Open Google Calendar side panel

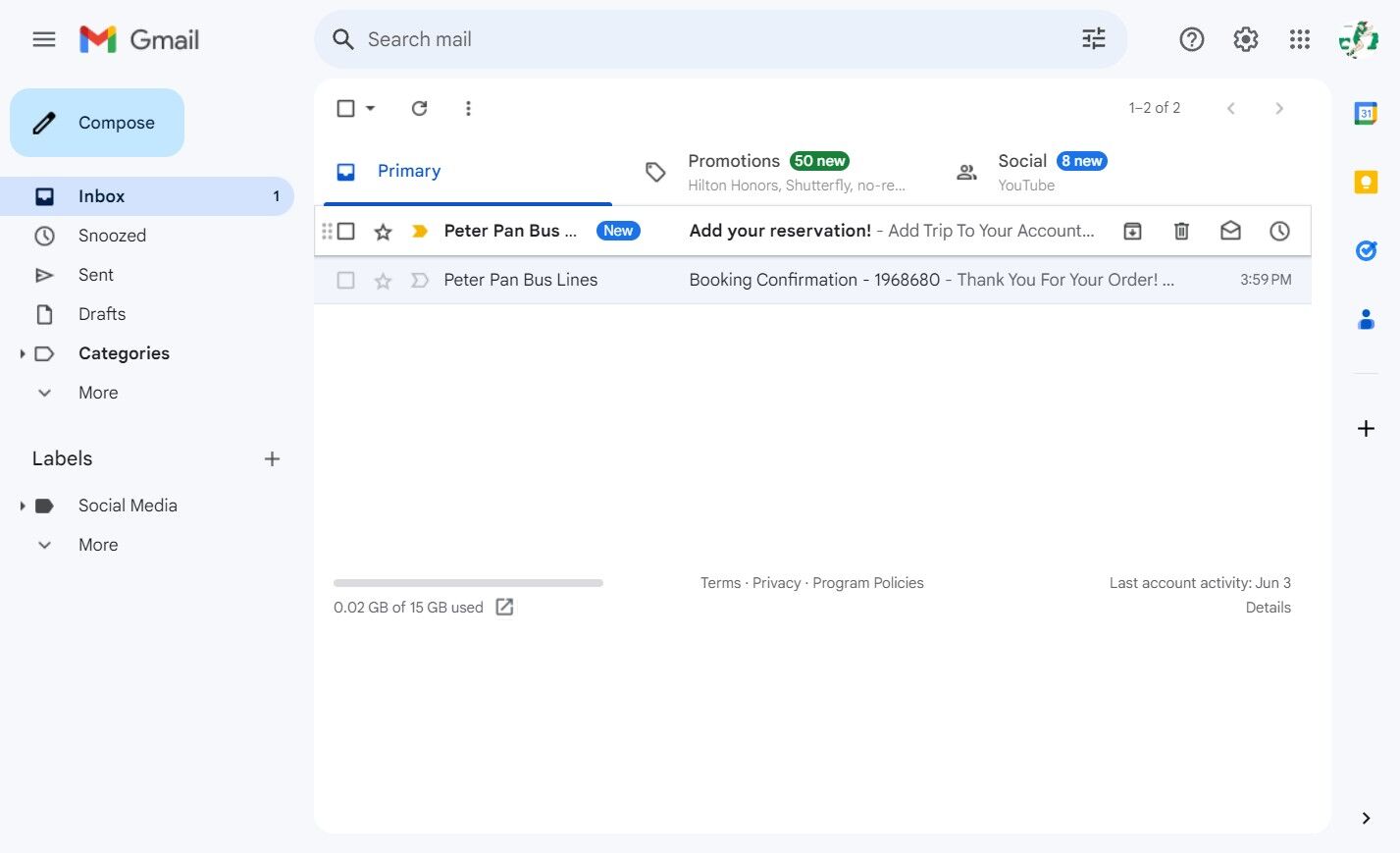(1366, 113)
